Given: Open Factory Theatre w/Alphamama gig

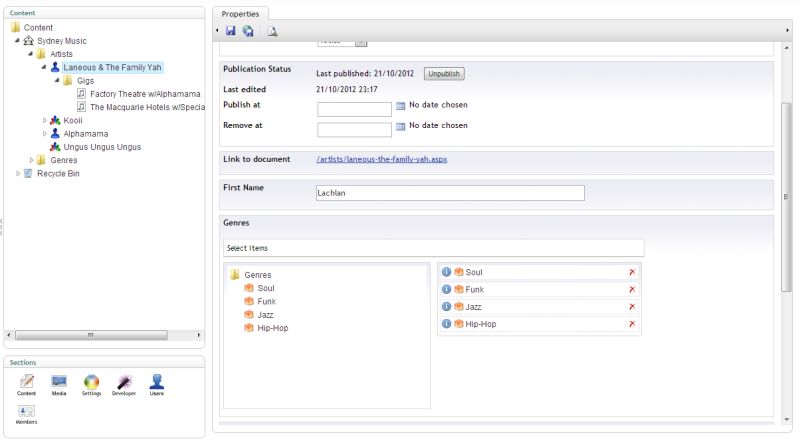Looking at the screenshot, I should (x=145, y=94).
